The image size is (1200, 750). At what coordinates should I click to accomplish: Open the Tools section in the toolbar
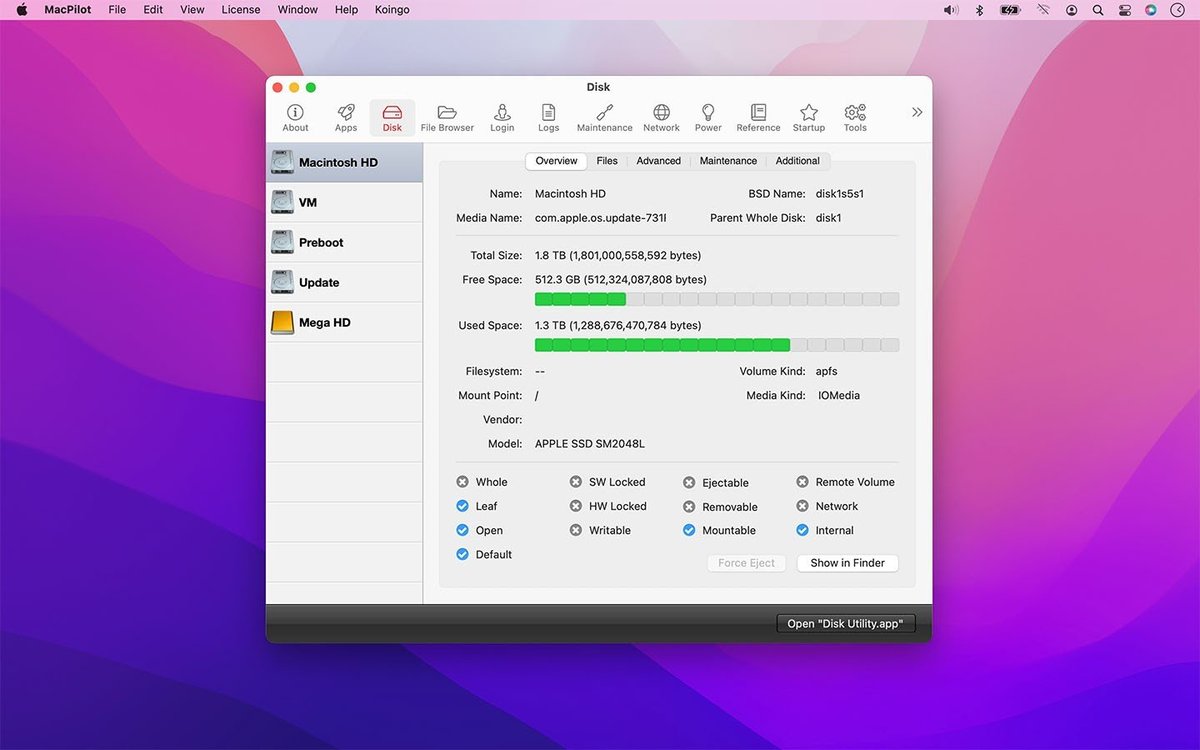855,116
